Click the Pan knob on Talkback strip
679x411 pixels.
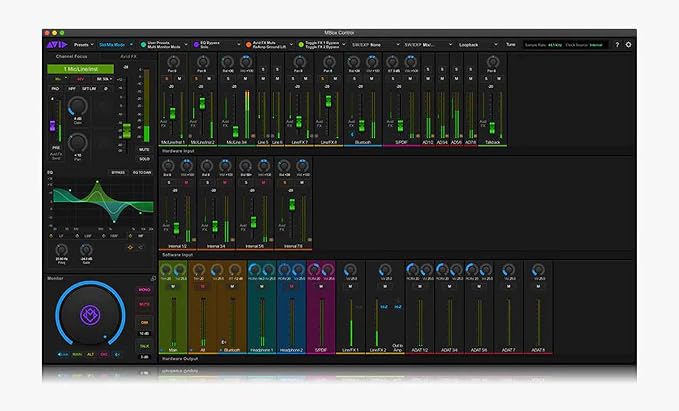pyautogui.click(x=492, y=62)
